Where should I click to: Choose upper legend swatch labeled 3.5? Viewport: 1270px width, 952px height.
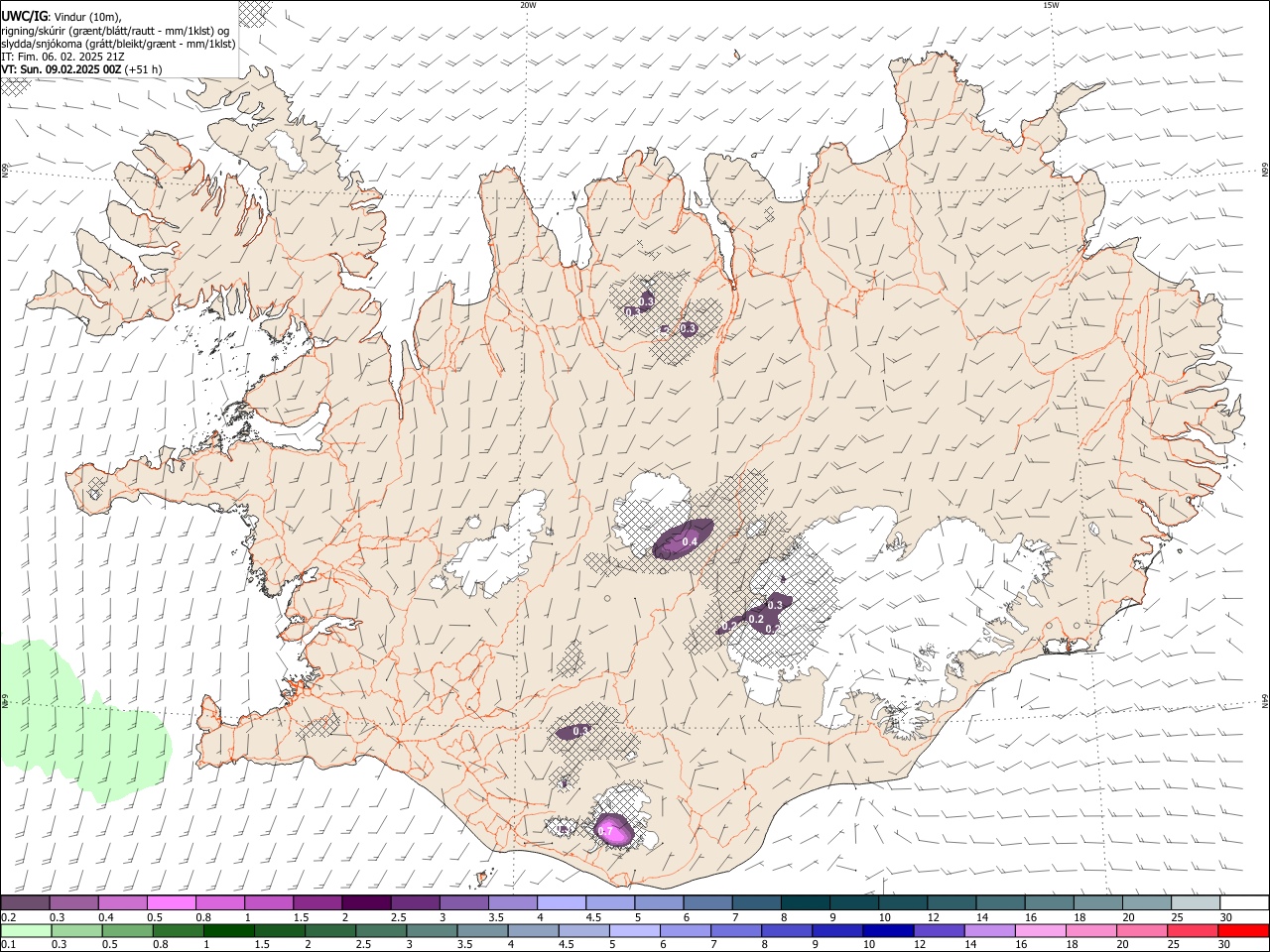pos(512,902)
